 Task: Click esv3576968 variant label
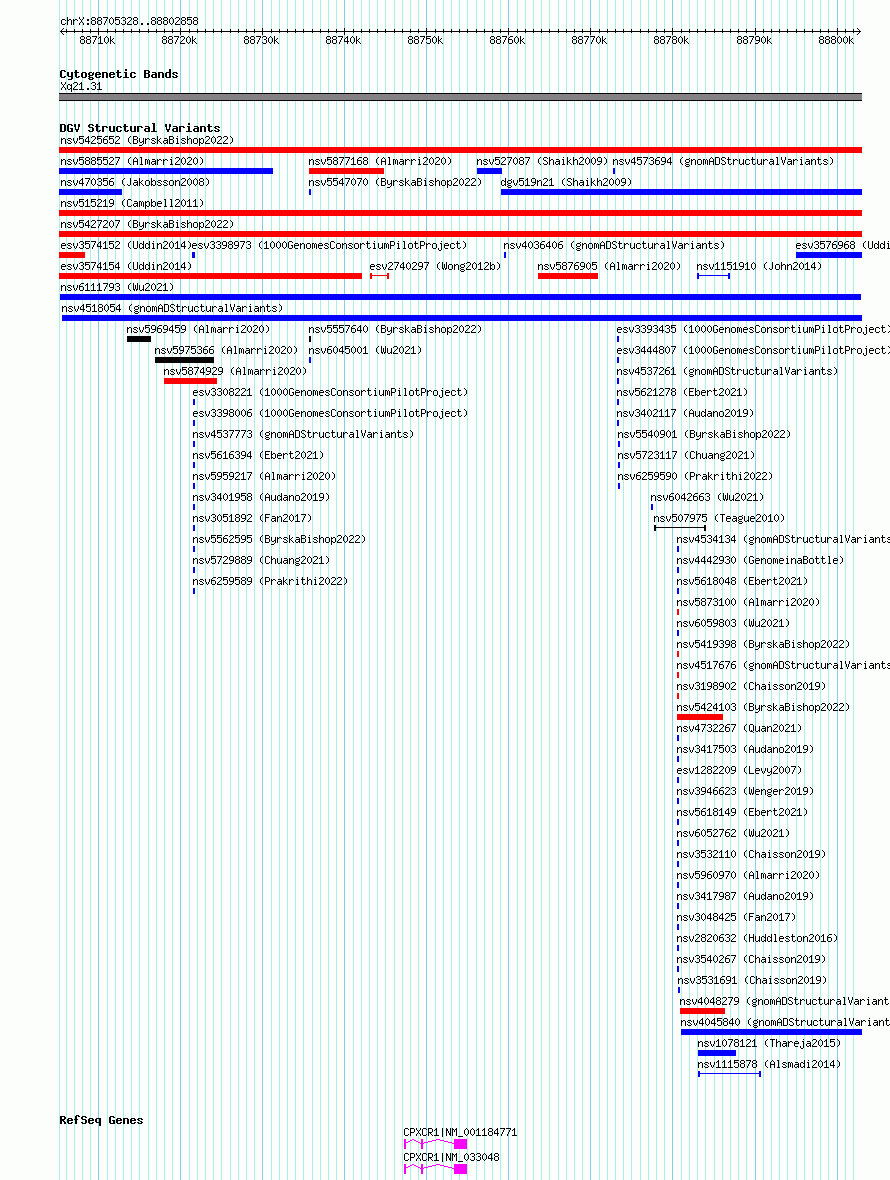[843, 245]
